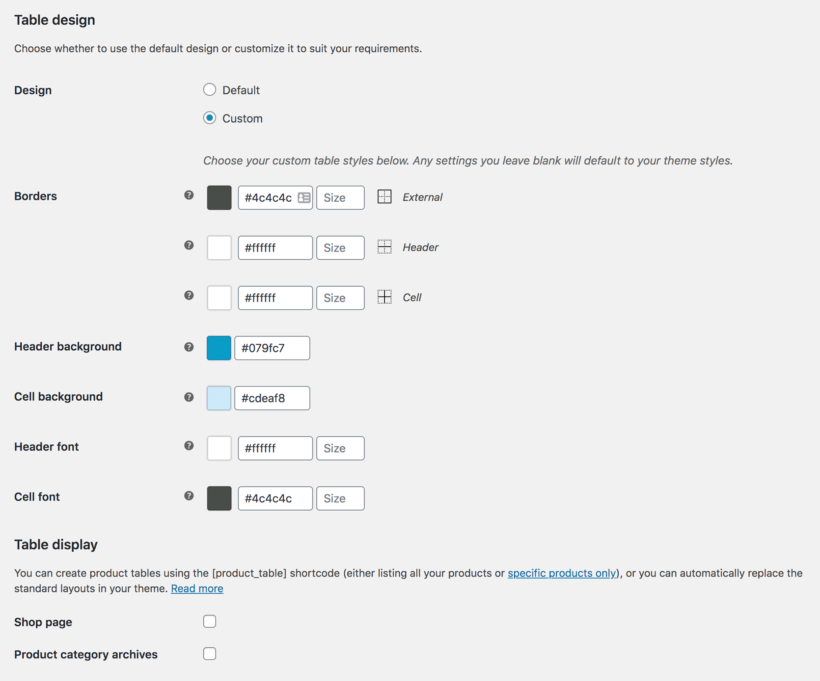Select the Default design radio button
Viewport: 820px width, 681px height.
click(210, 89)
